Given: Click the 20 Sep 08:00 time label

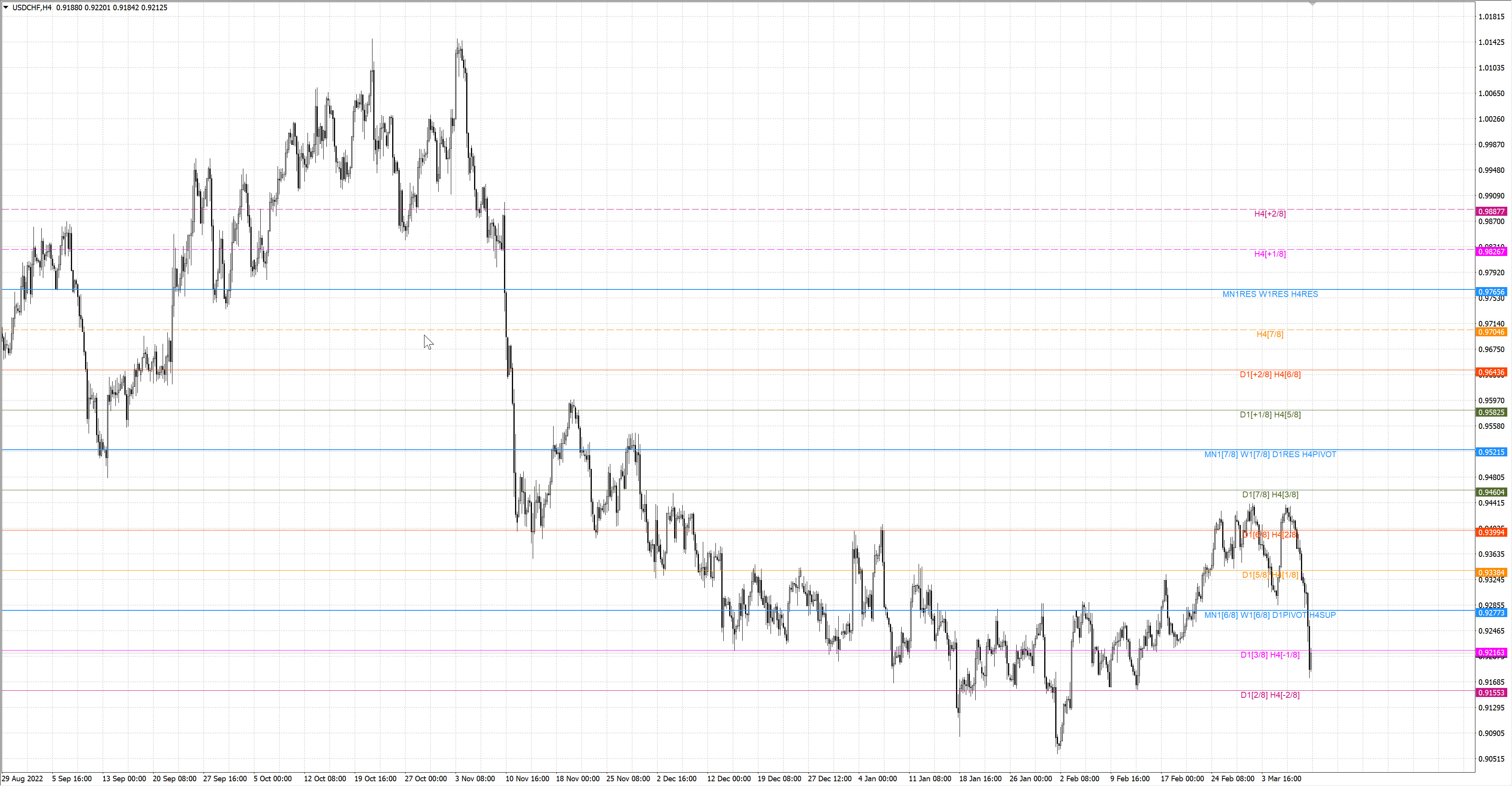Looking at the screenshot, I should (x=174, y=779).
